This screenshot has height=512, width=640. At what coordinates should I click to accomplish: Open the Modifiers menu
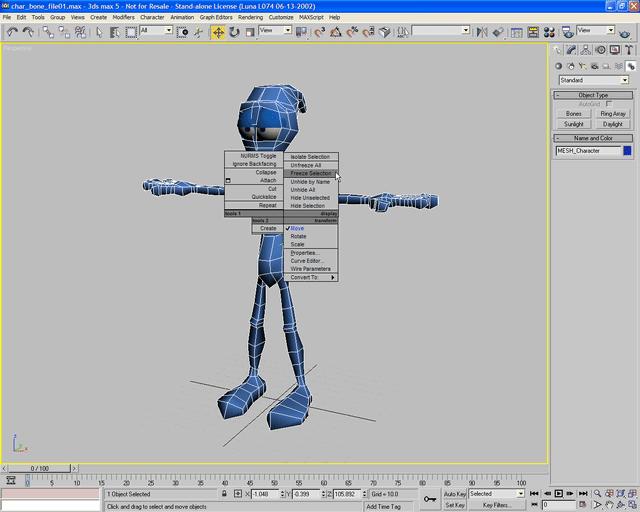tap(123, 17)
